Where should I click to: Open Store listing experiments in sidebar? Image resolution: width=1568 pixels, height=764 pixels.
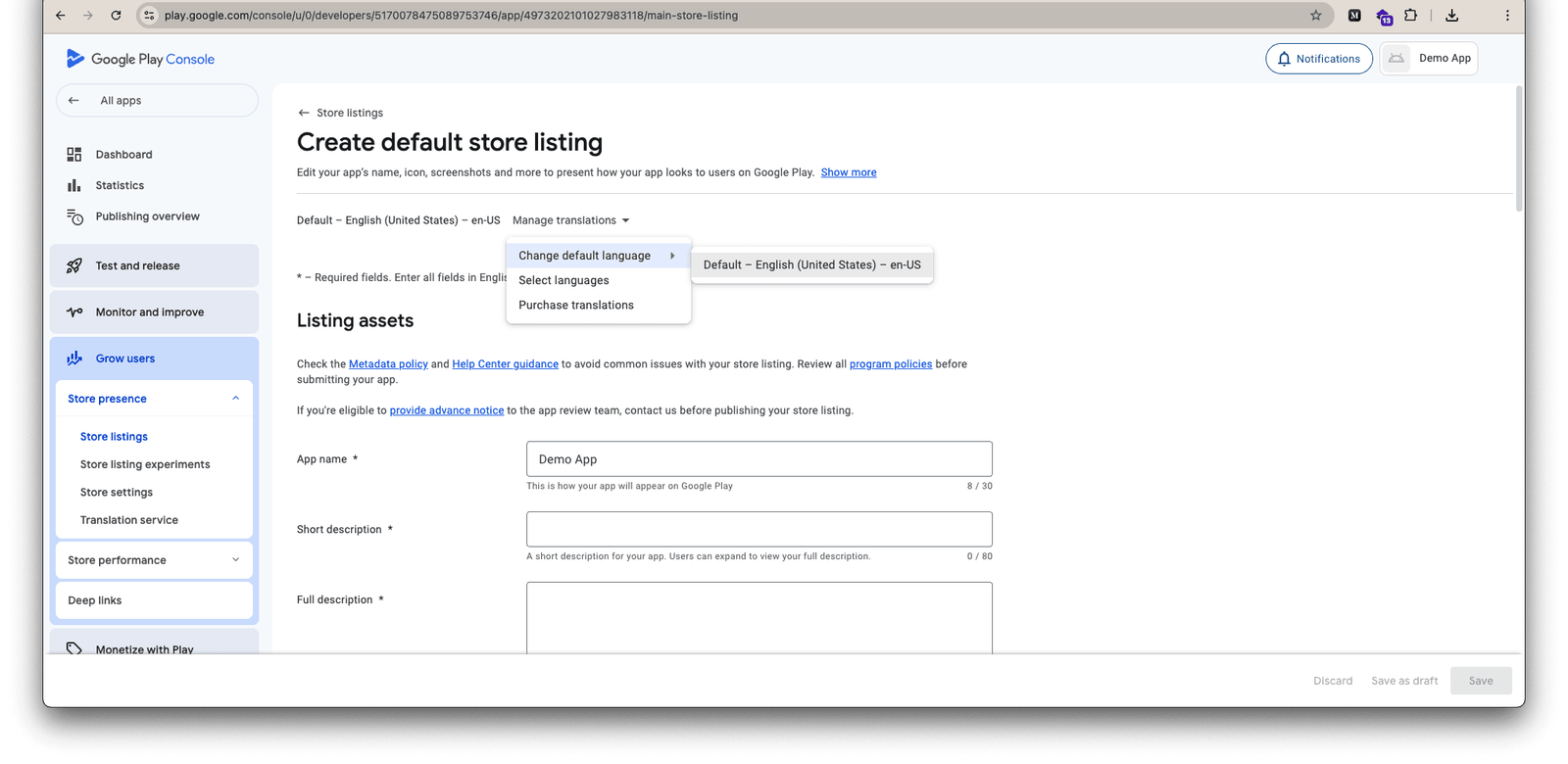point(145,464)
